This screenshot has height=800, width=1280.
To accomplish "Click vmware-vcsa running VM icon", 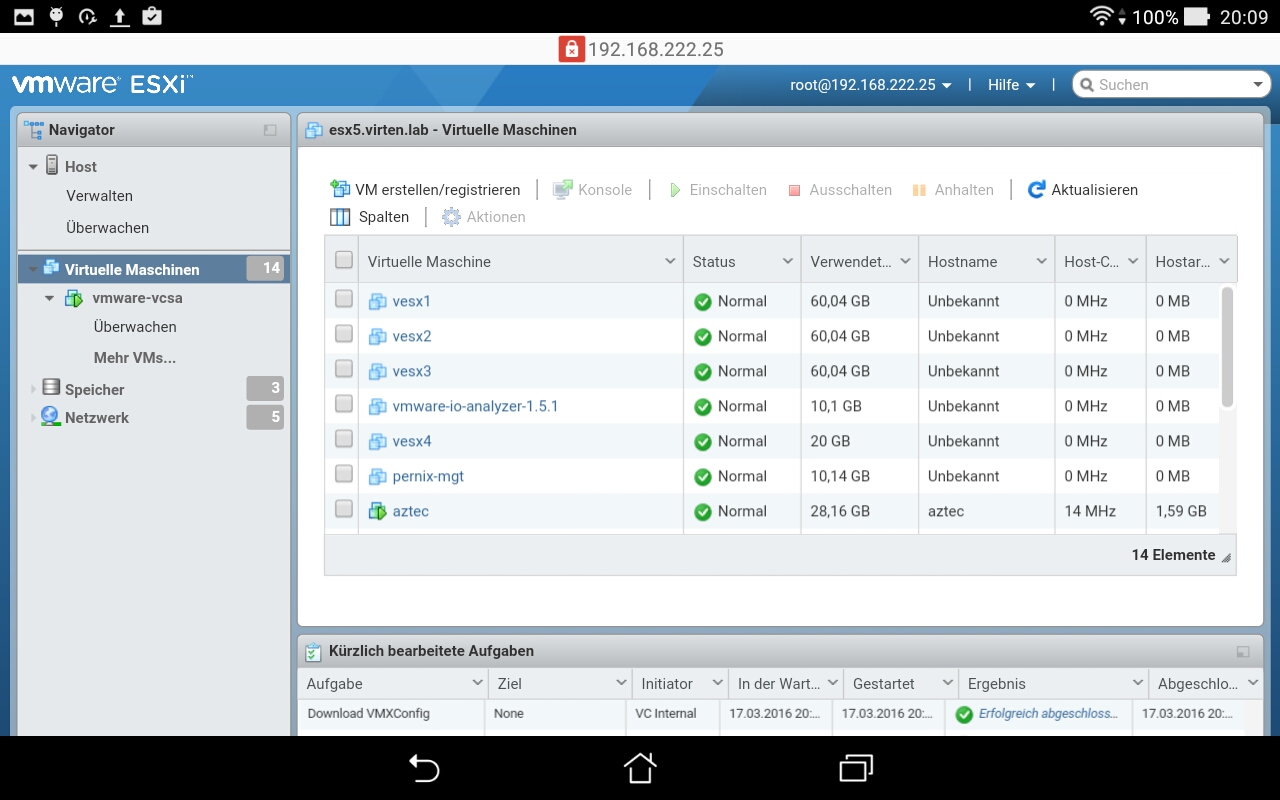I will [74, 298].
